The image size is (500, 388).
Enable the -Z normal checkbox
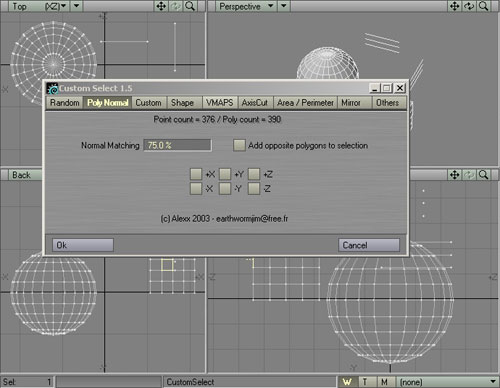pos(254,188)
